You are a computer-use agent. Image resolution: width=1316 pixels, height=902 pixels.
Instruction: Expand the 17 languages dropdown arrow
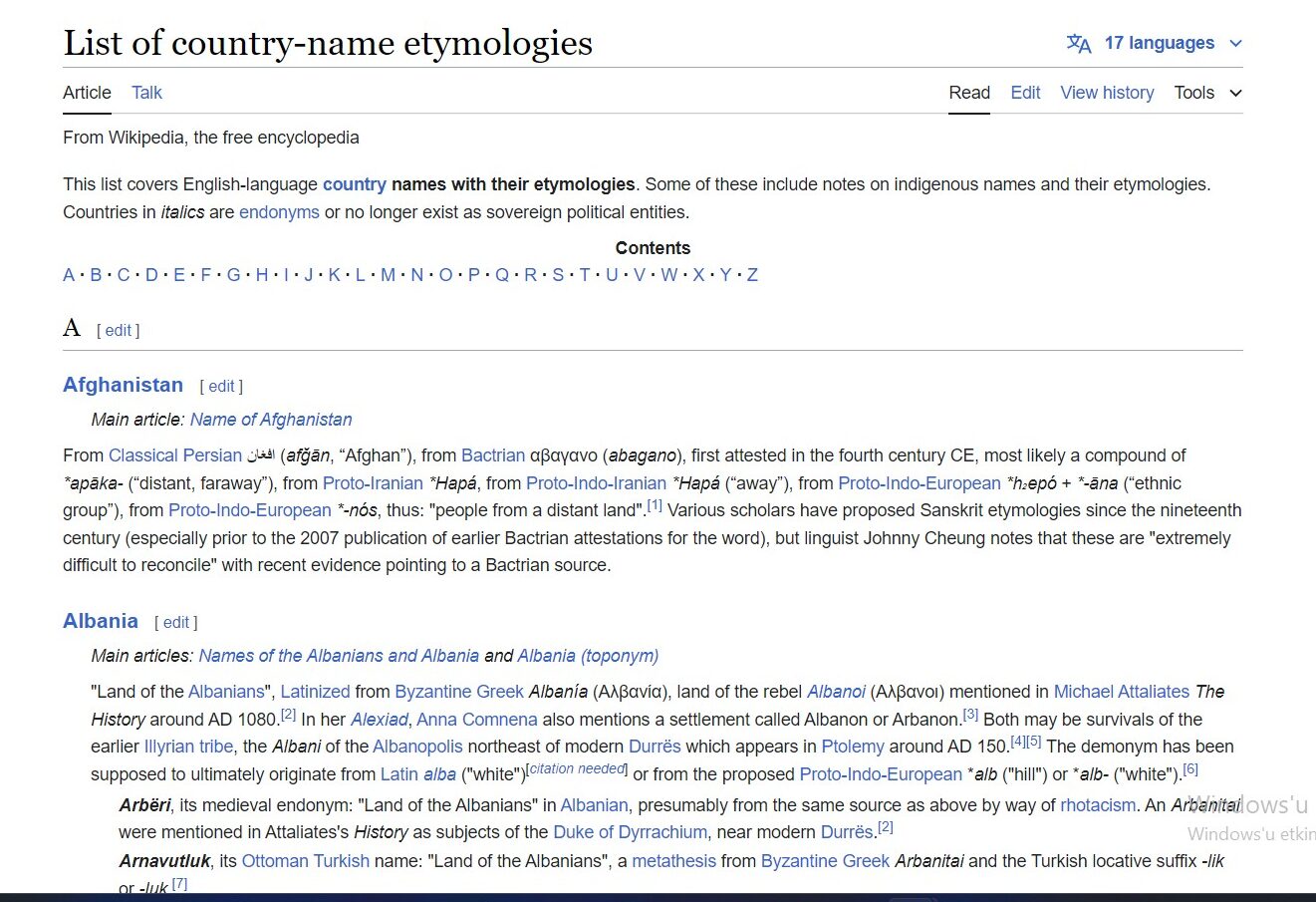click(1236, 44)
